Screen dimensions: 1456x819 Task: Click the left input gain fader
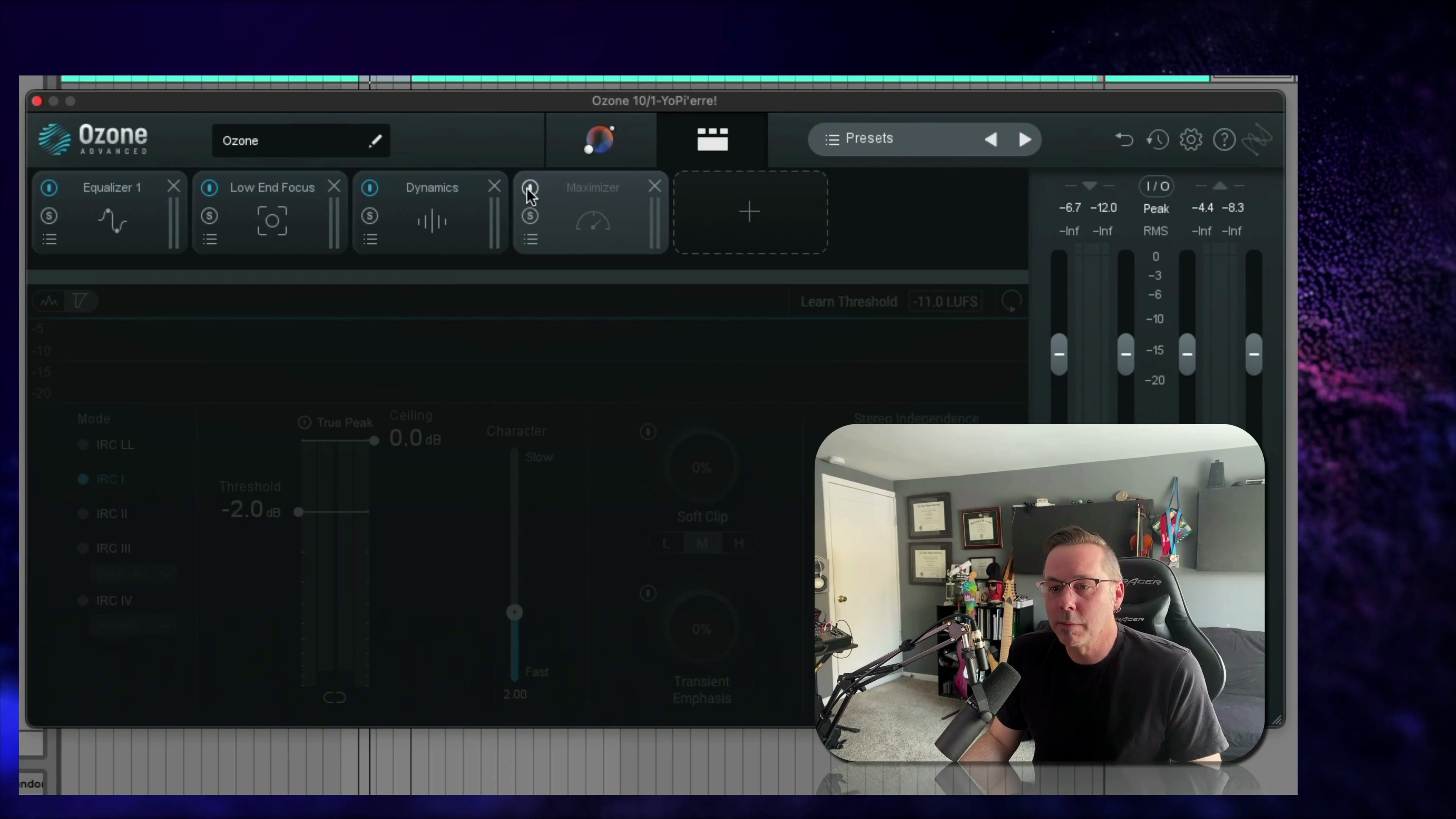click(x=1059, y=355)
